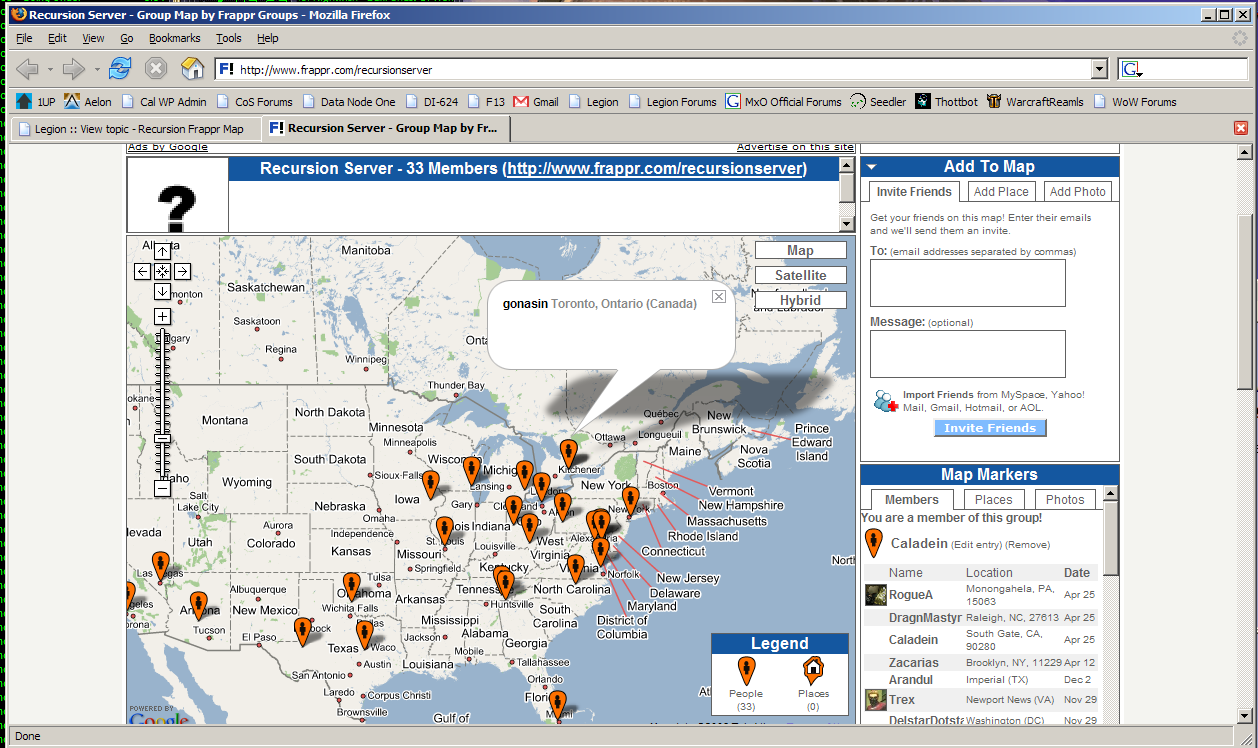Viewport: 1258px width, 748px height.
Task: Open the search engine selector dropdown
Action: pyautogui.click(x=1133, y=70)
